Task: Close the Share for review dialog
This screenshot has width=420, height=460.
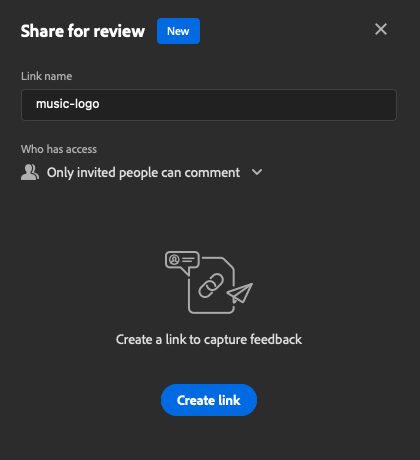Action: click(x=381, y=29)
